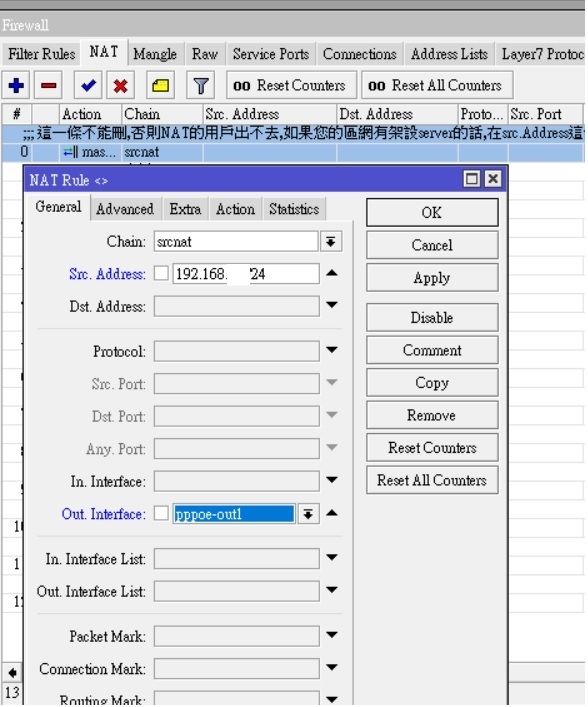Screen dimensions: 588x707
Task: Expand the In. Interface List field
Action: pos(332,558)
